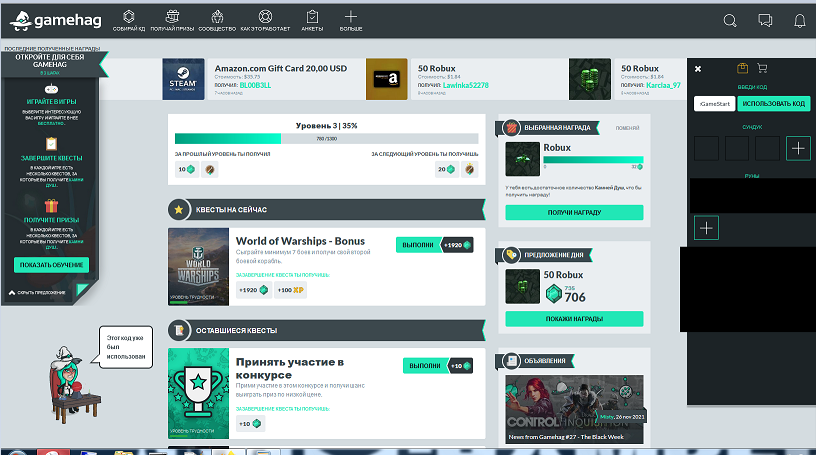Open the 'Собирай КД' nav item
Image resolution: width=816 pixels, height=455 pixels.
[x=129, y=21]
